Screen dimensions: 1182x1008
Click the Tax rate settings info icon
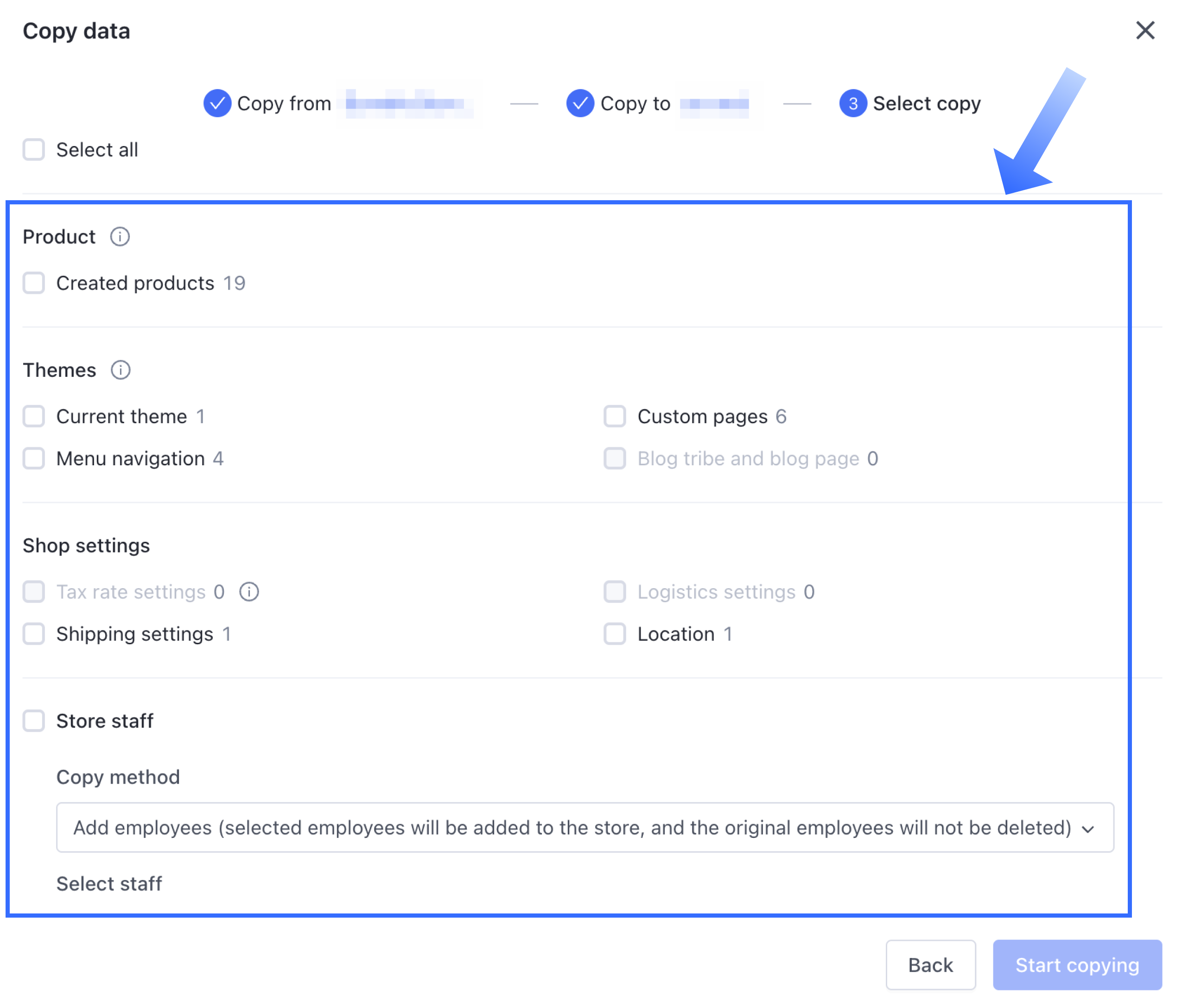pos(249,592)
